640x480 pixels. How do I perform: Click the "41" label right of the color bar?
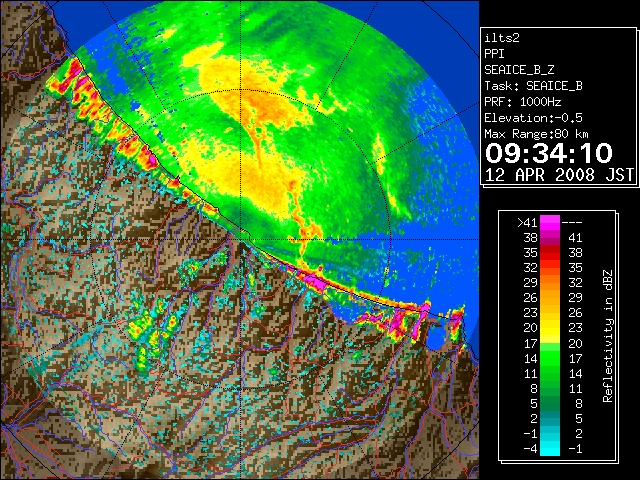[575, 238]
